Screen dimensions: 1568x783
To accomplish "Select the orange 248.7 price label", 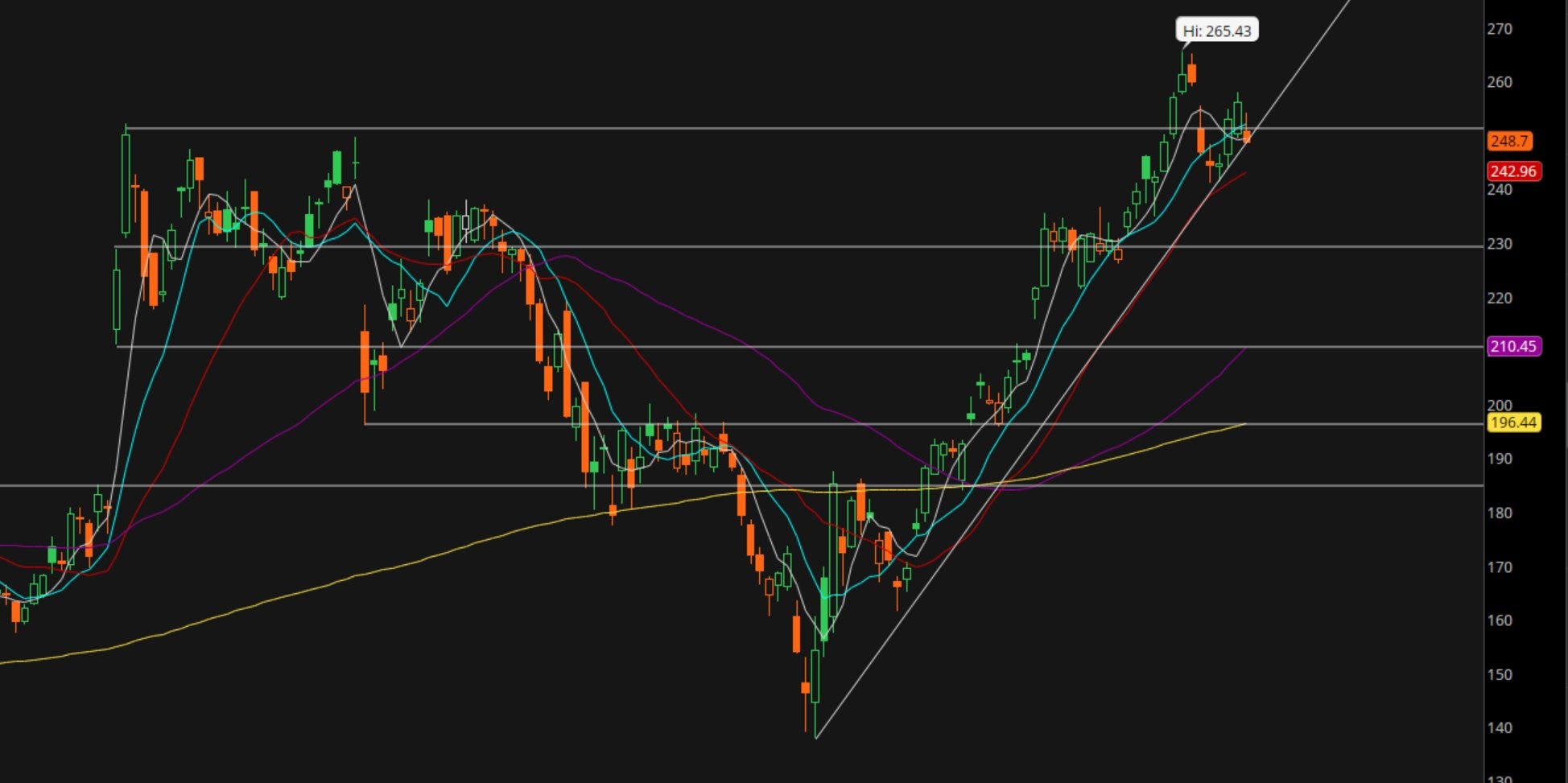I will pos(1509,141).
